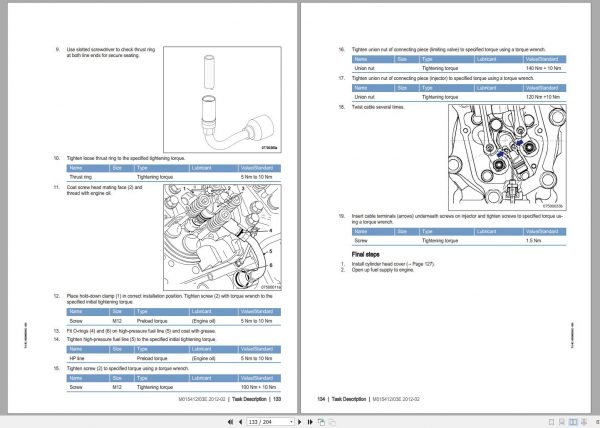Go to the previous page arrow

pos(240,422)
